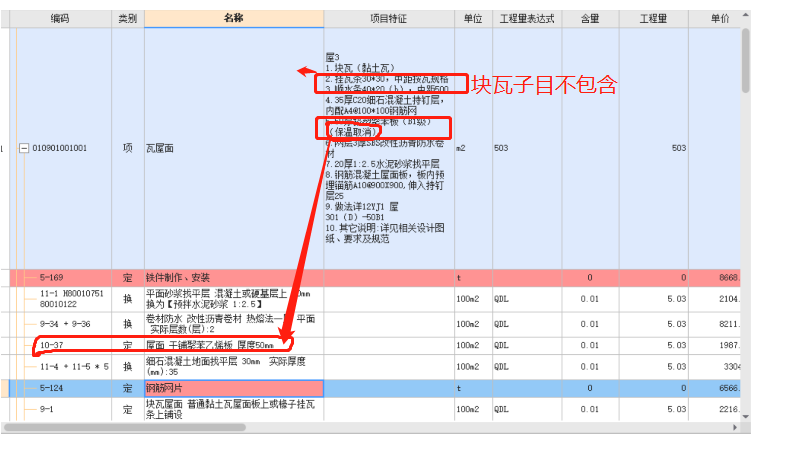
Task: Click the 类别 column header
Action: click(x=128, y=19)
